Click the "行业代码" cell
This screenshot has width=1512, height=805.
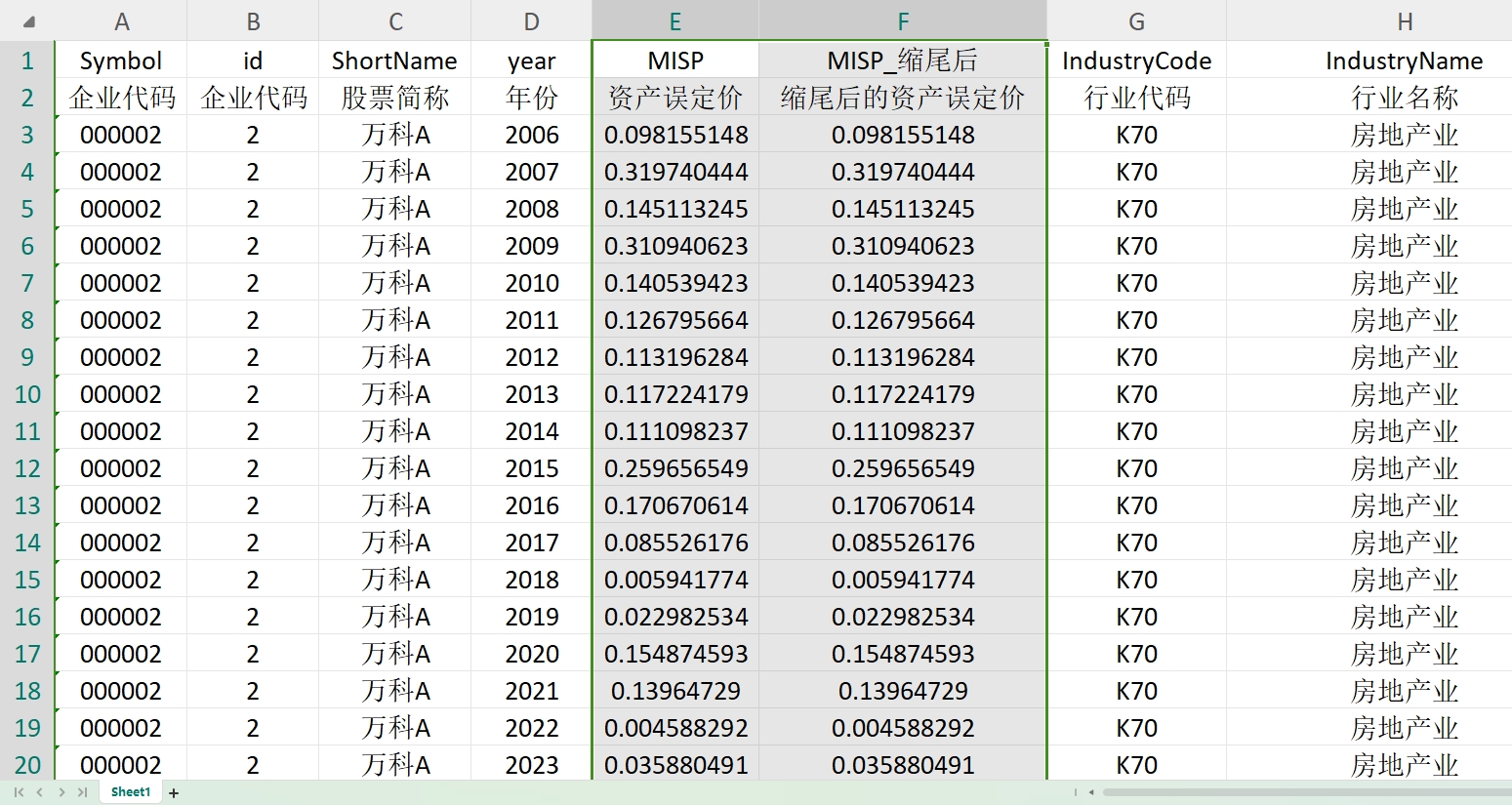tap(1137, 98)
